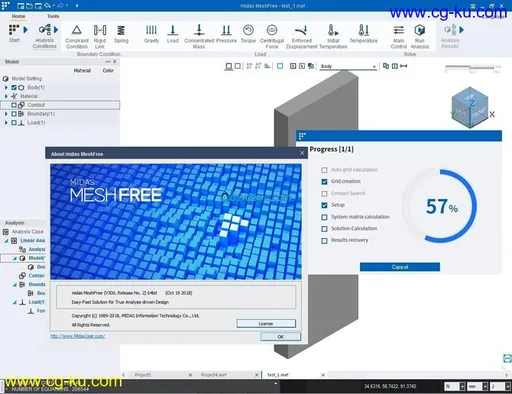
Task: Click the N force unit field in status bar
Action: [455, 386]
